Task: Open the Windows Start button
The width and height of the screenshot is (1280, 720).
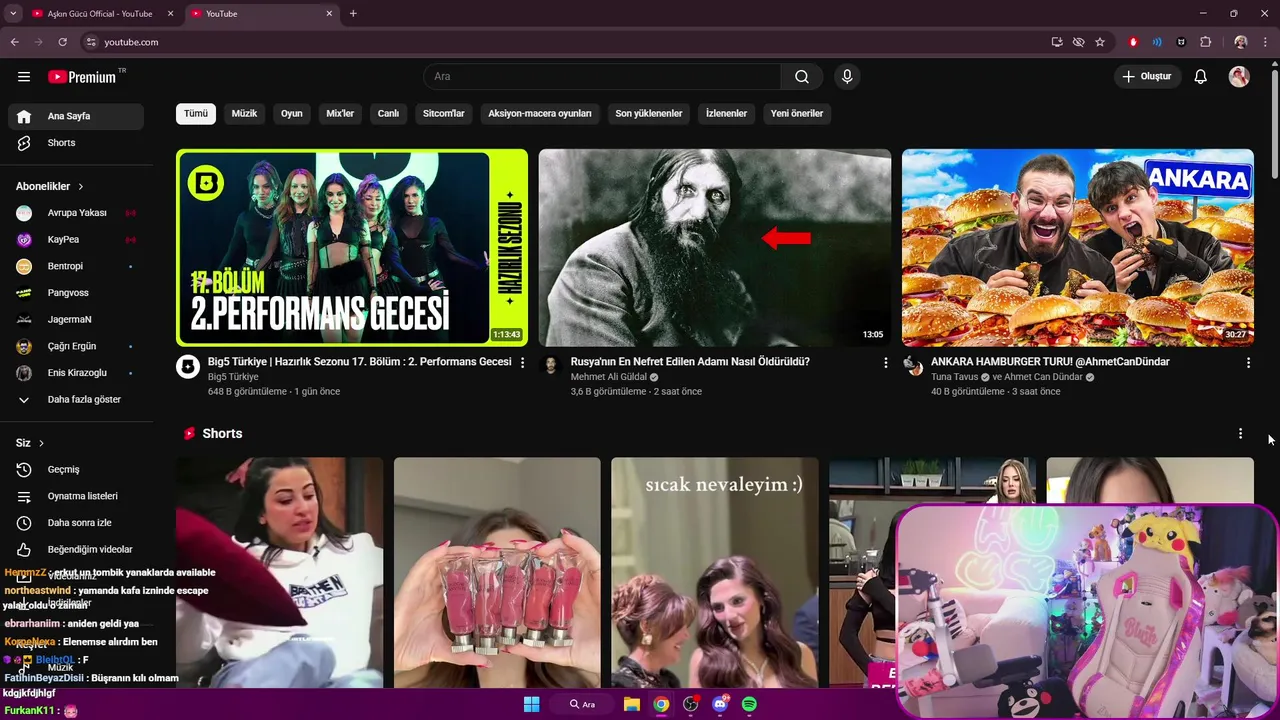Action: pyautogui.click(x=531, y=704)
